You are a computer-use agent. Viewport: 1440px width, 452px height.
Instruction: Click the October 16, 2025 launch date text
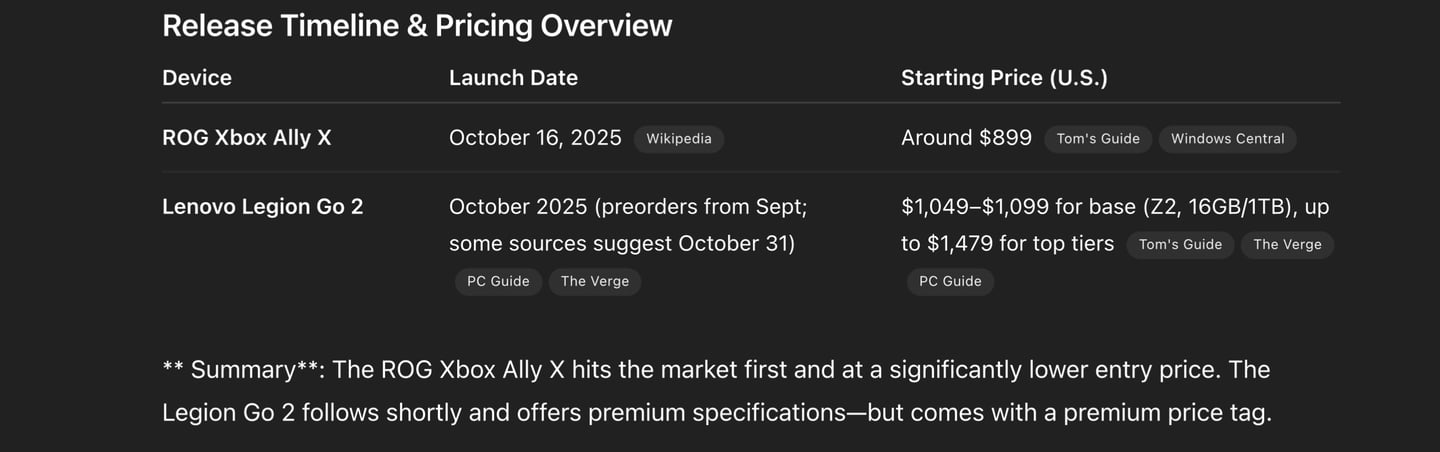pos(535,138)
